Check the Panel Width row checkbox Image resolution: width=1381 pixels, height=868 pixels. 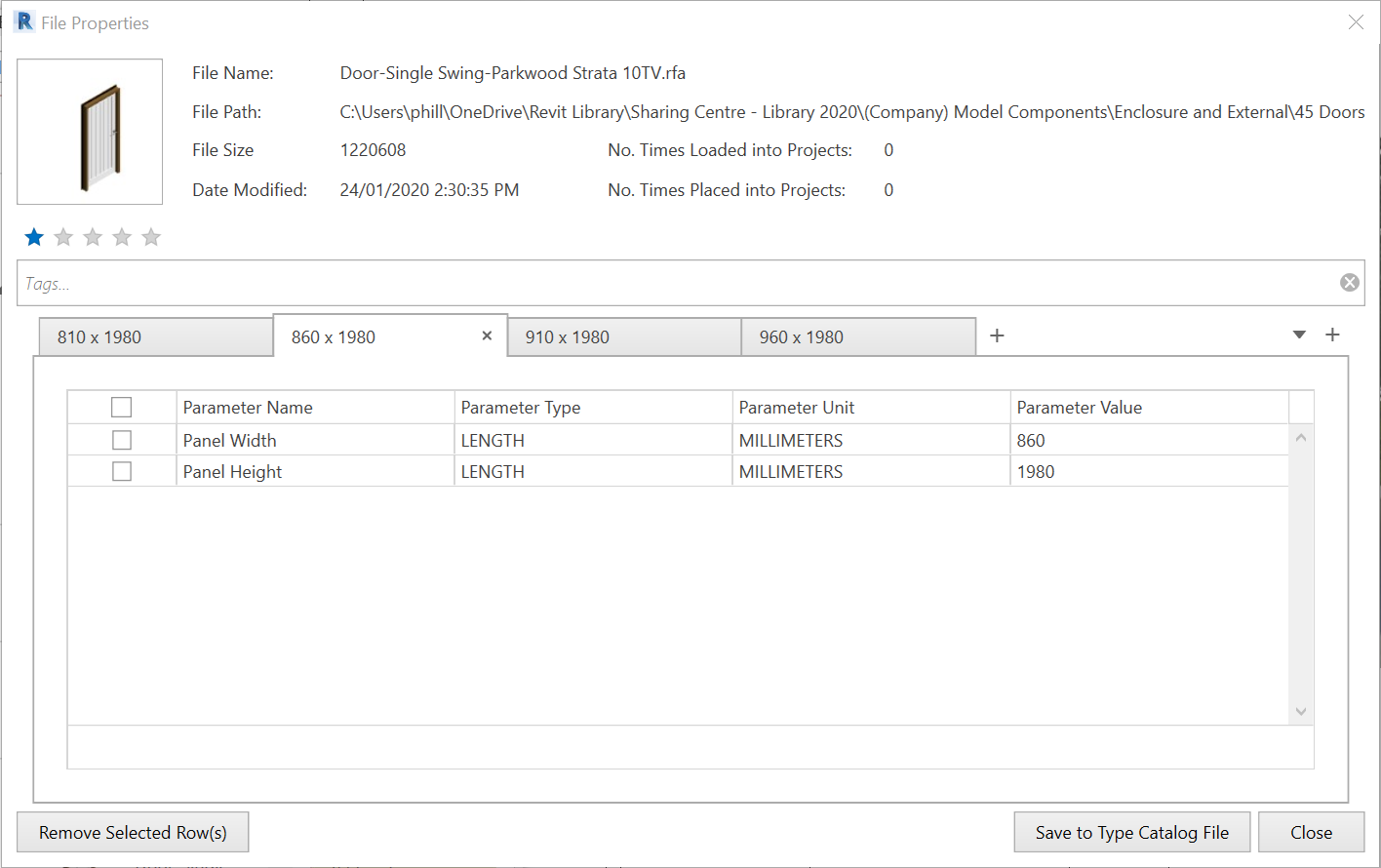(x=121, y=440)
